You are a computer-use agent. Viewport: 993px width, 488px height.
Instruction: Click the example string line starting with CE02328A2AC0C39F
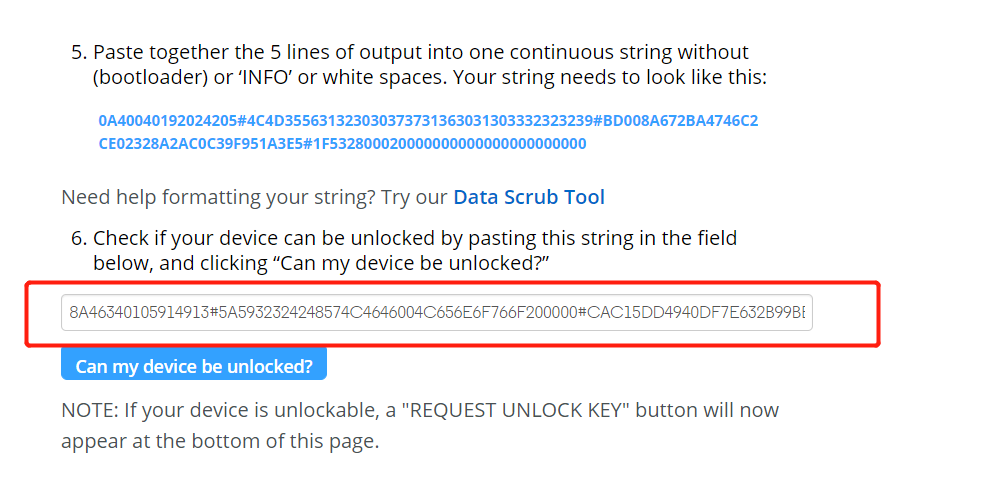[343, 144]
